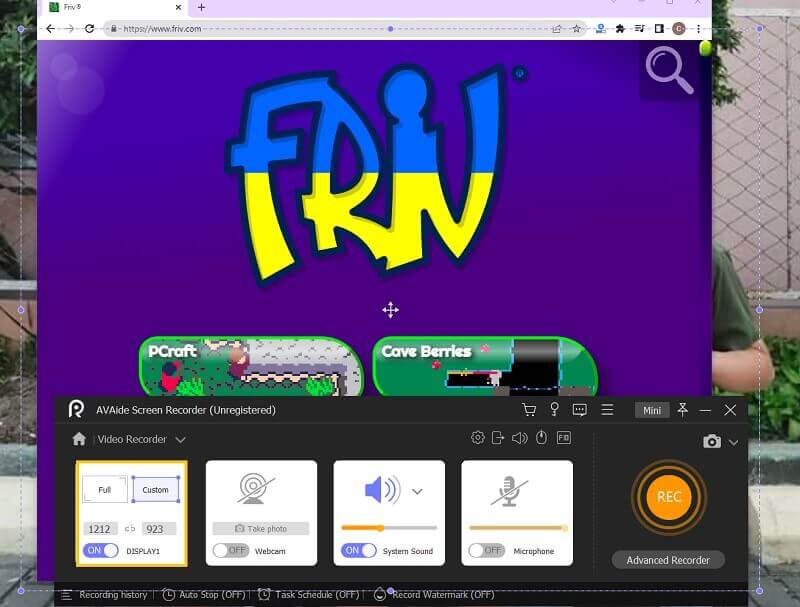Toggle the DISPLAY1 ON switch

click(101, 550)
